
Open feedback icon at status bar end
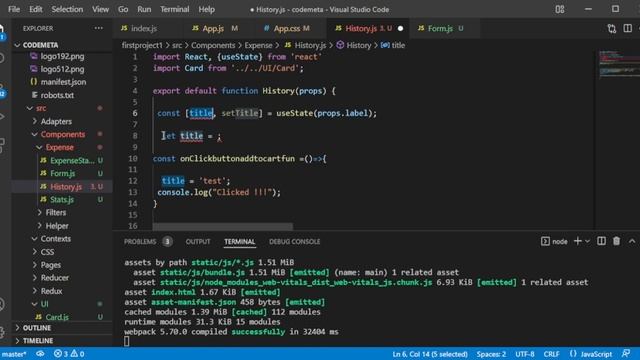pos(626,353)
